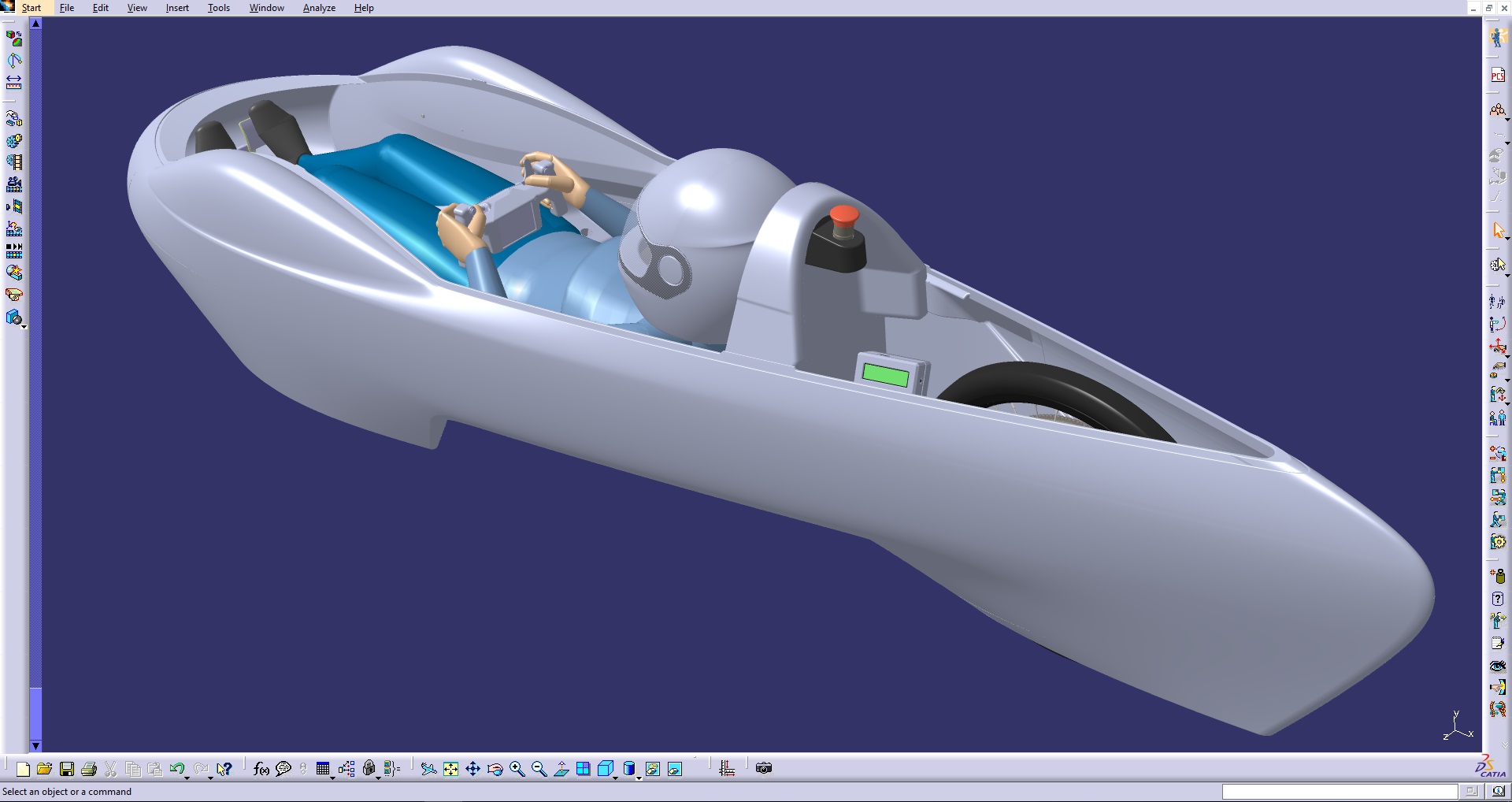Open the Insert menu
The width and height of the screenshot is (1512, 802).
pos(177,8)
